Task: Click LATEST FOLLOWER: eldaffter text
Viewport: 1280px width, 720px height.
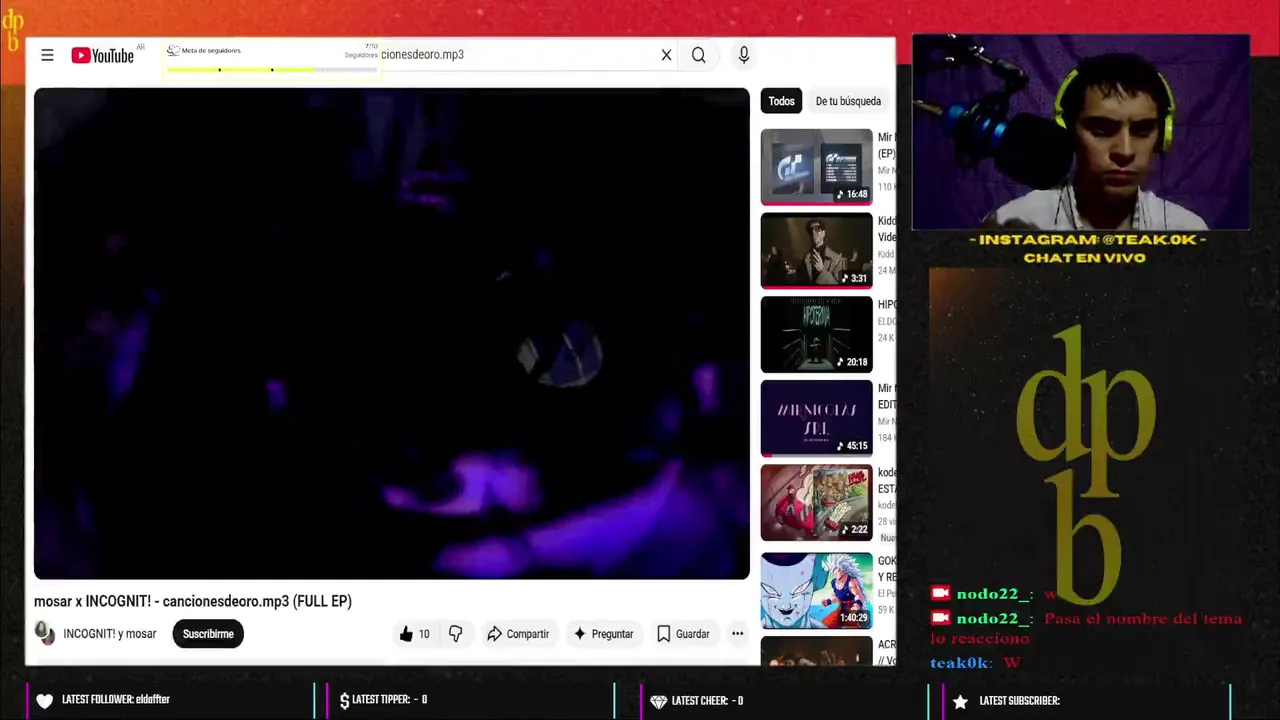Action: tap(116, 700)
